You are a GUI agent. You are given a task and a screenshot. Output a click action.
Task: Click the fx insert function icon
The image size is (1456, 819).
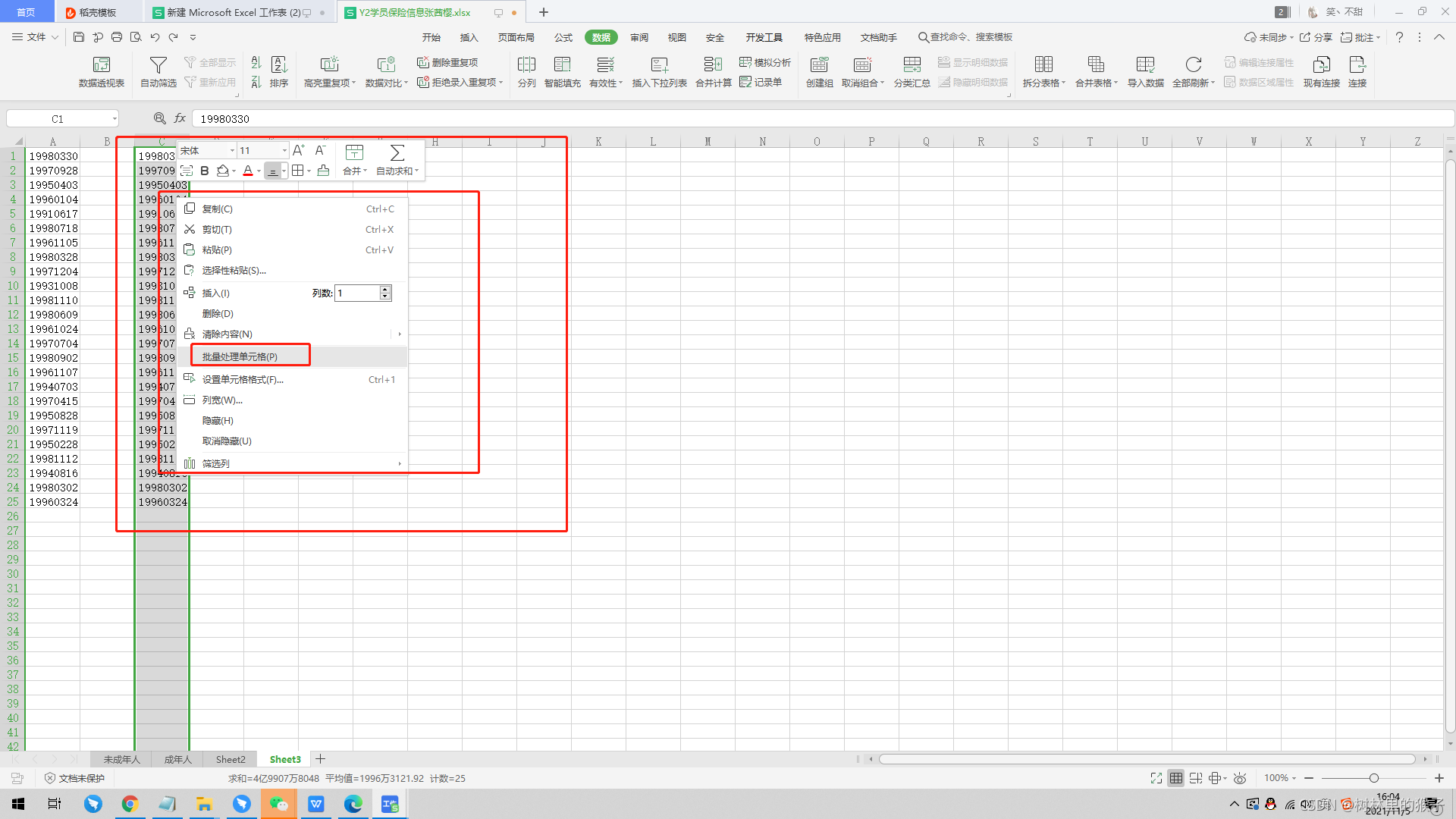point(180,118)
